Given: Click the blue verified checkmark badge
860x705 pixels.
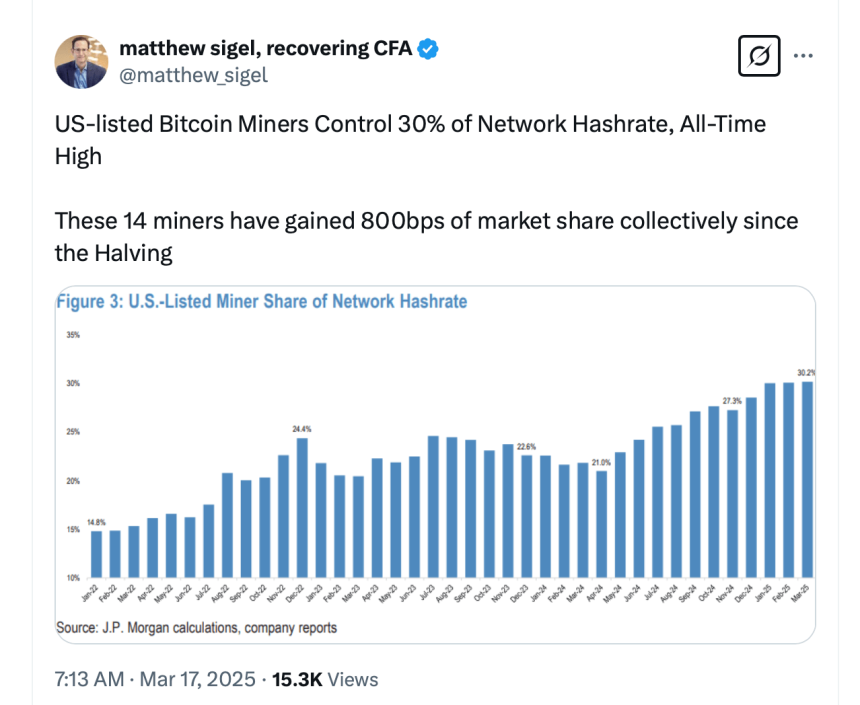Looking at the screenshot, I should pyautogui.click(x=428, y=48).
